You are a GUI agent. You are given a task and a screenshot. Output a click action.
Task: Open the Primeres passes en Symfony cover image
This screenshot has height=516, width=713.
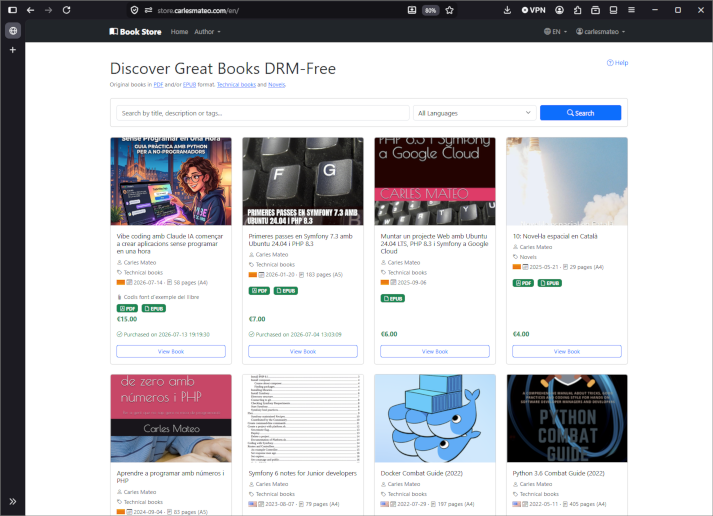pos(303,181)
